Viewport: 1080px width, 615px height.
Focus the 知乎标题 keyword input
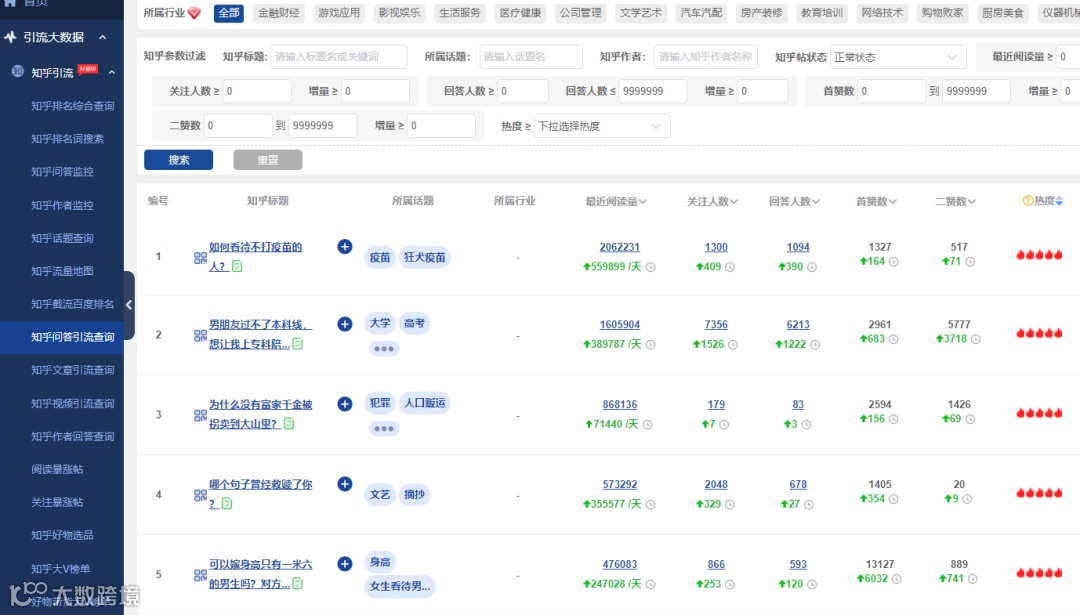339,57
